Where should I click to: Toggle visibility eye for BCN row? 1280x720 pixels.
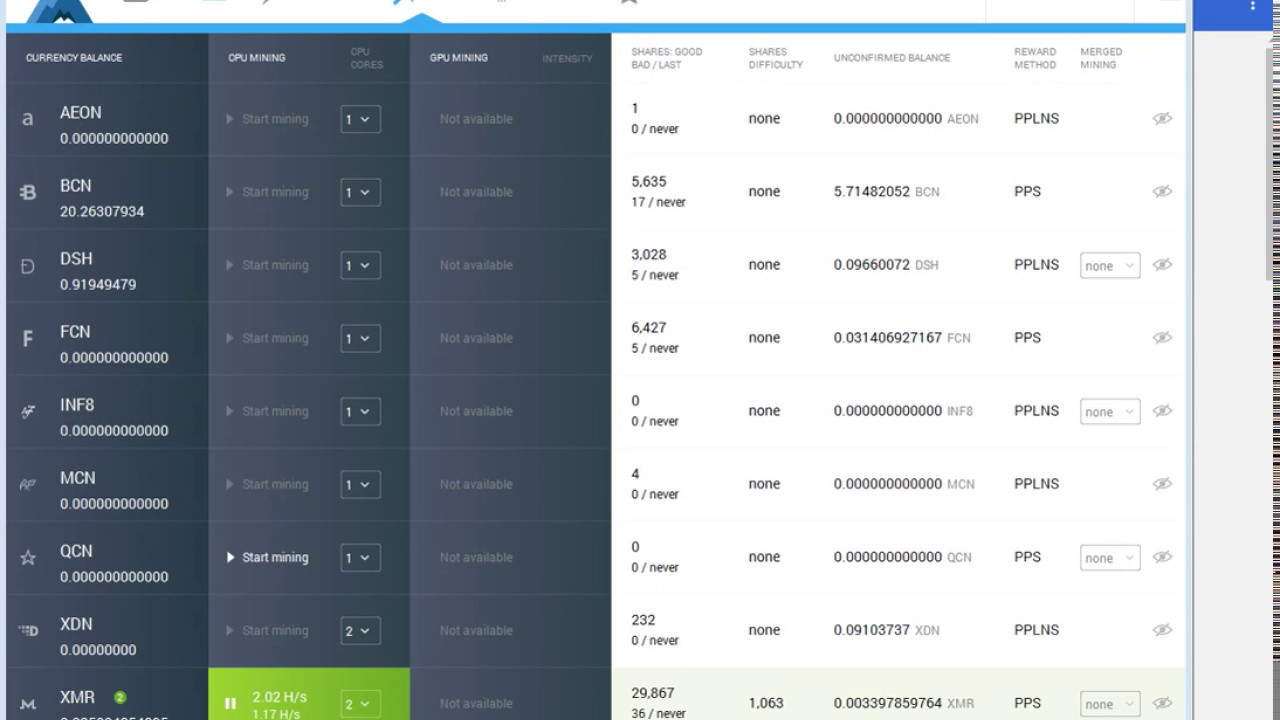1162,191
